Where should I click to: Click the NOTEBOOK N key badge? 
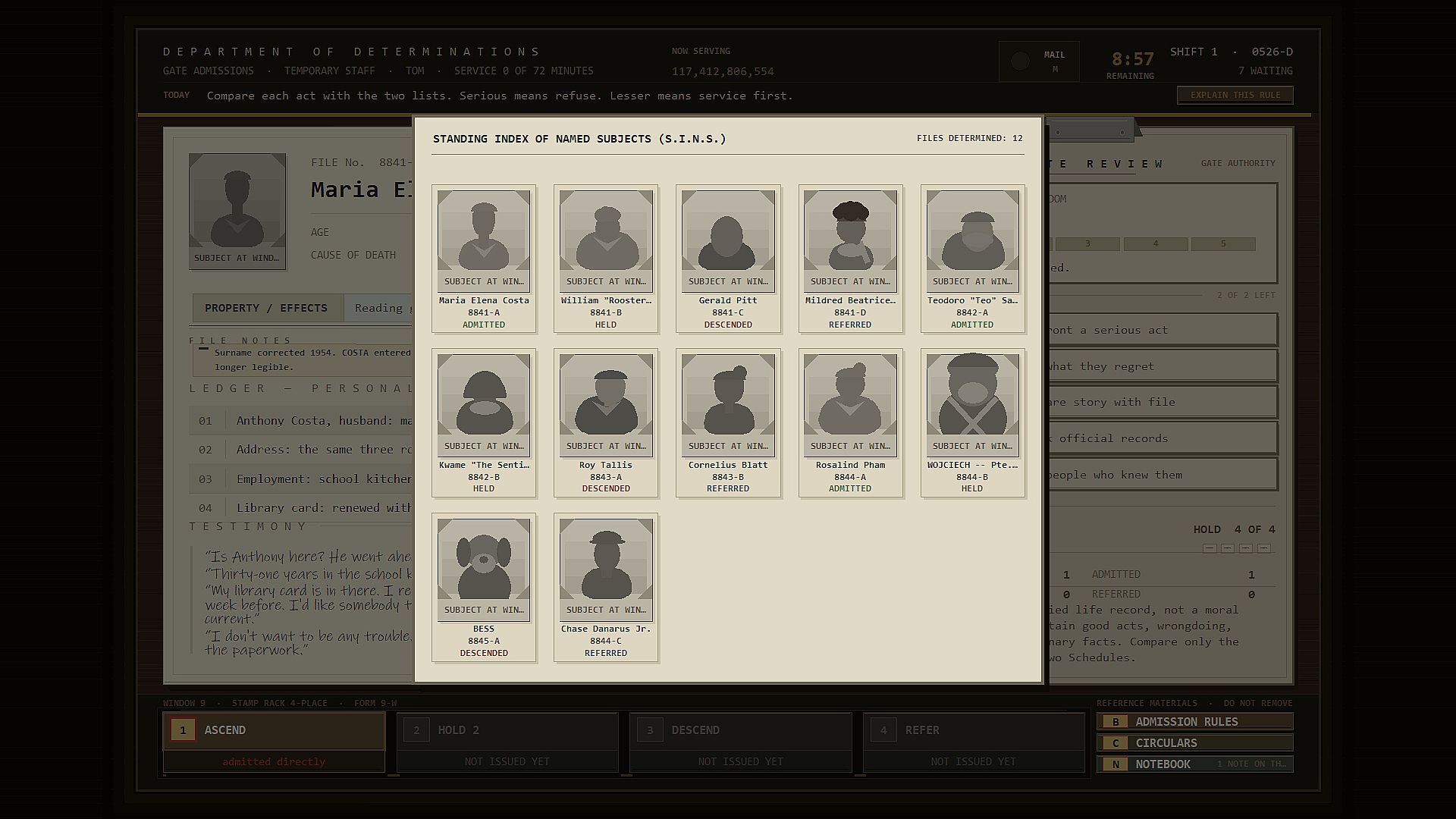click(x=1116, y=764)
